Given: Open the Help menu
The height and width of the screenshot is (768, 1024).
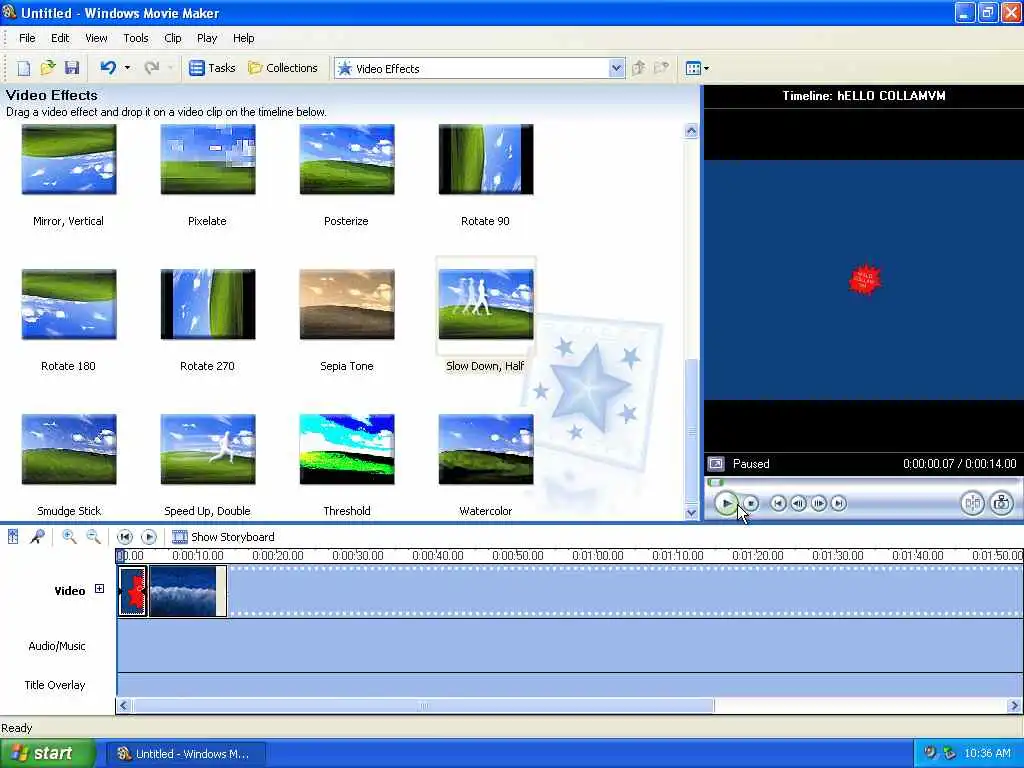Looking at the screenshot, I should [244, 38].
